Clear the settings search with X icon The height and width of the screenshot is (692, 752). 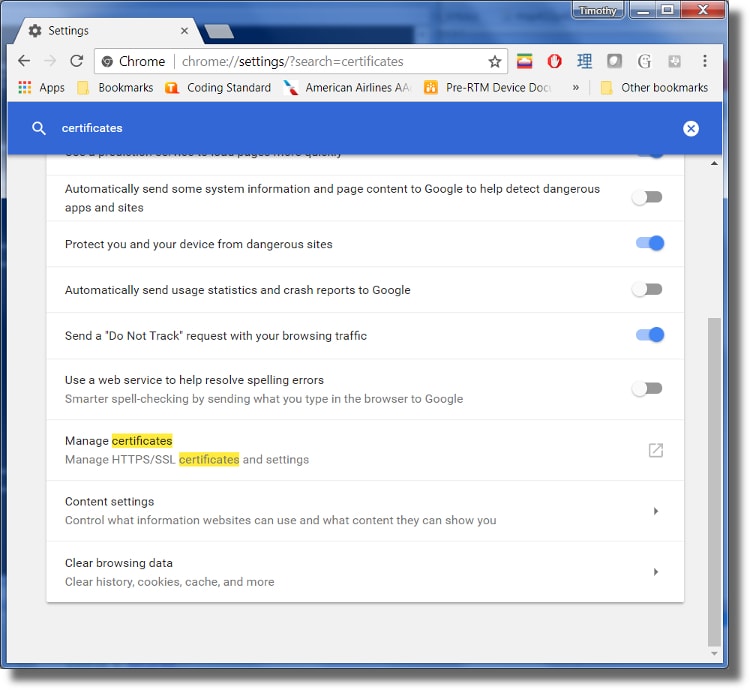[690, 128]
